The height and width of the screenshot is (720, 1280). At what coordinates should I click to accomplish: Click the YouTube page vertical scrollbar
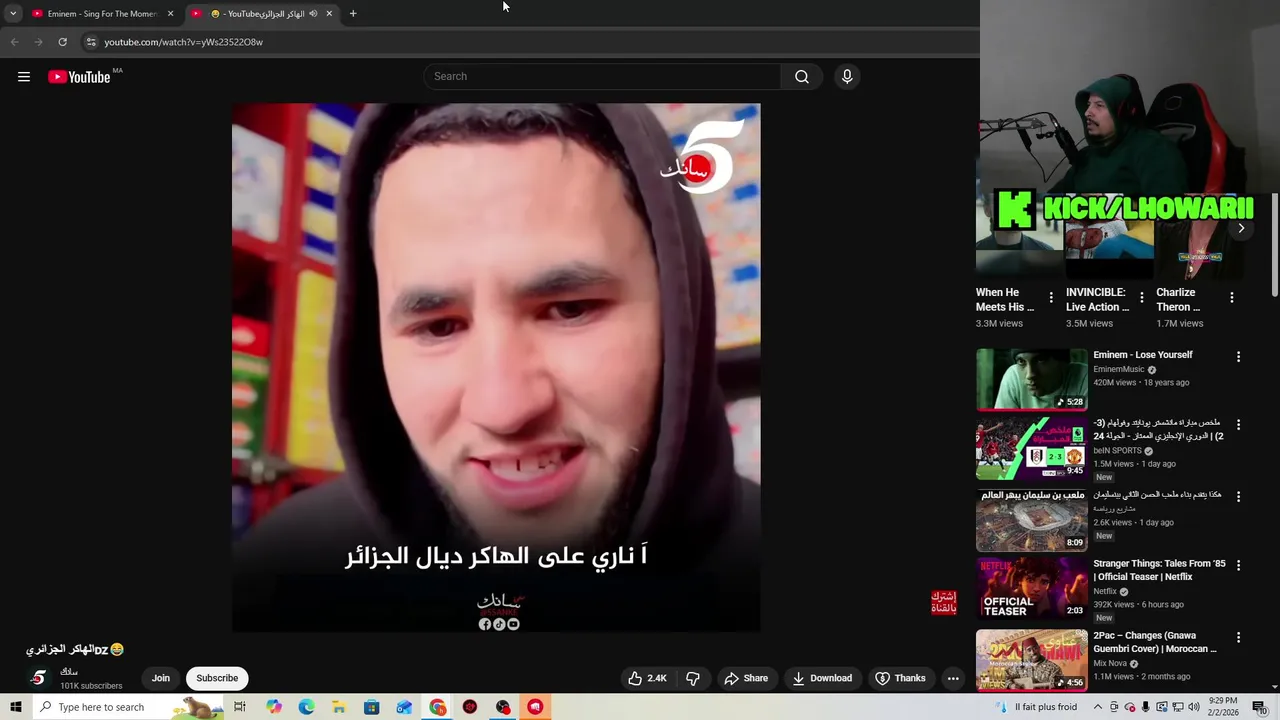[1275, 245]
